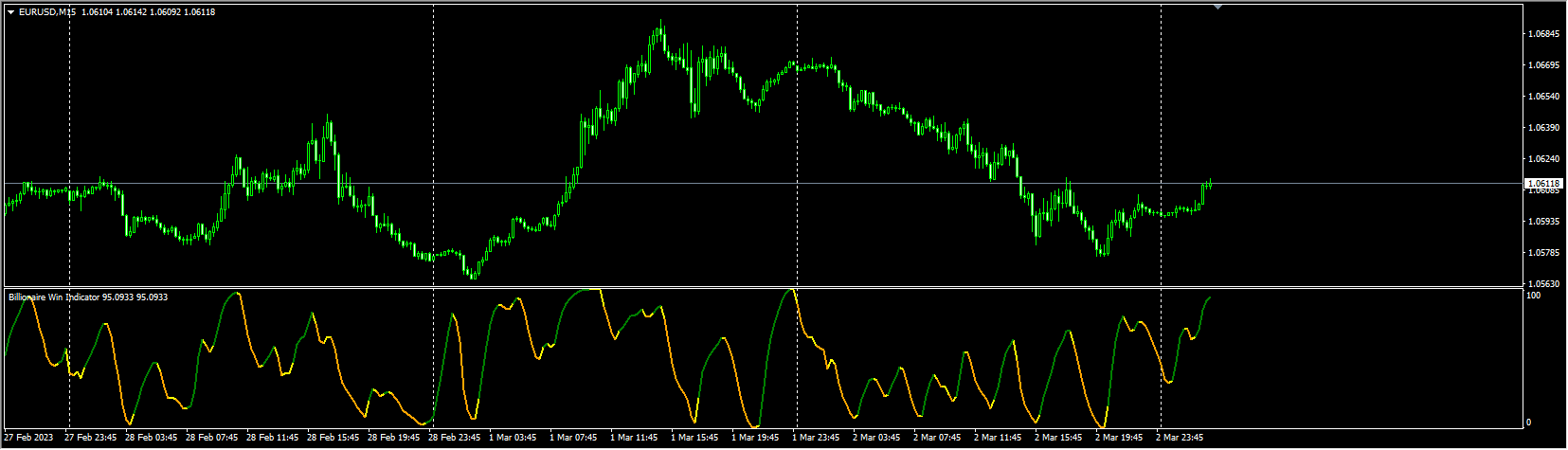Click the 28 Feb 07:45 time label
Viewport: 1568px width, 450px height.
tap(212, 438)
